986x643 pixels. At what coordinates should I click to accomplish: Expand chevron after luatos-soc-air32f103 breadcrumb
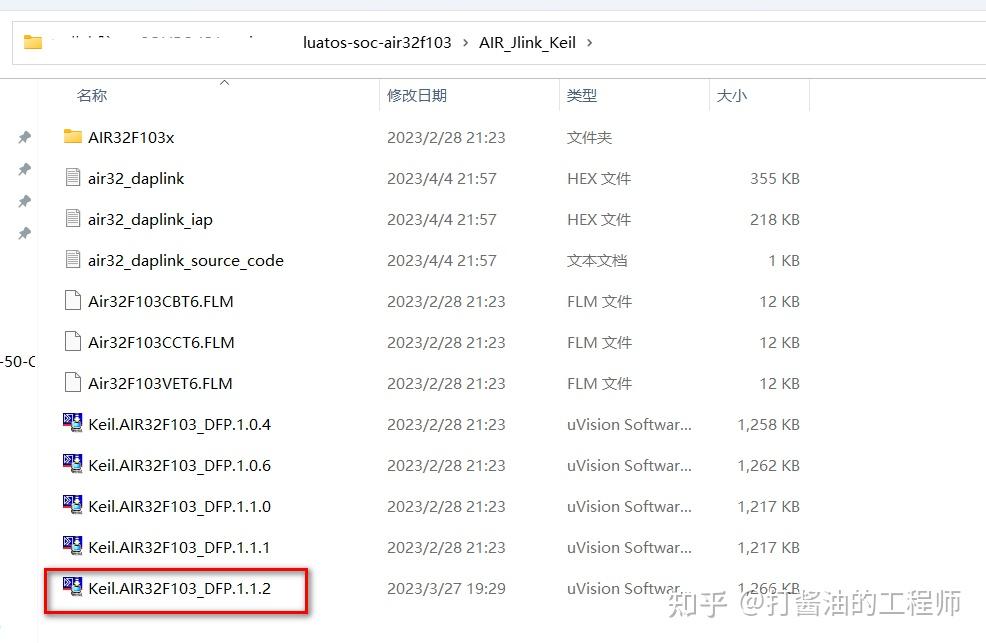click(x=465, y=43)
